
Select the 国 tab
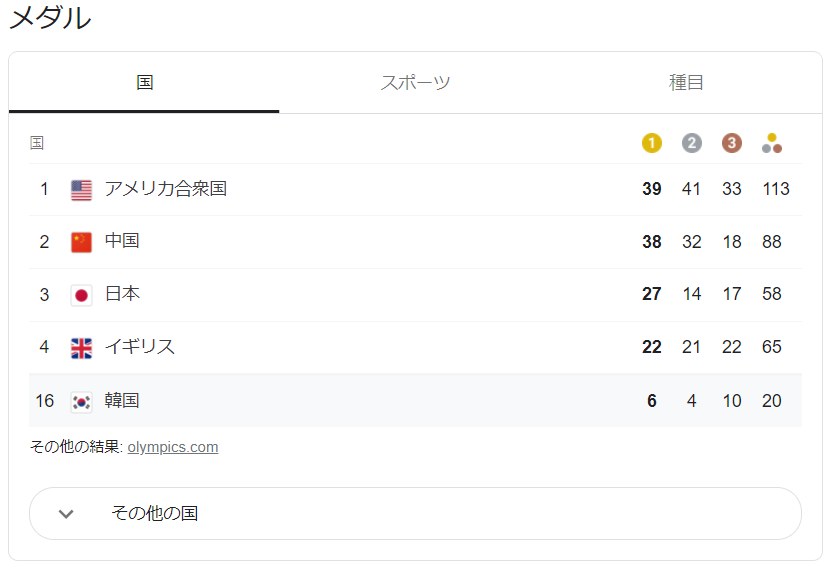click(x=144, y=83)
